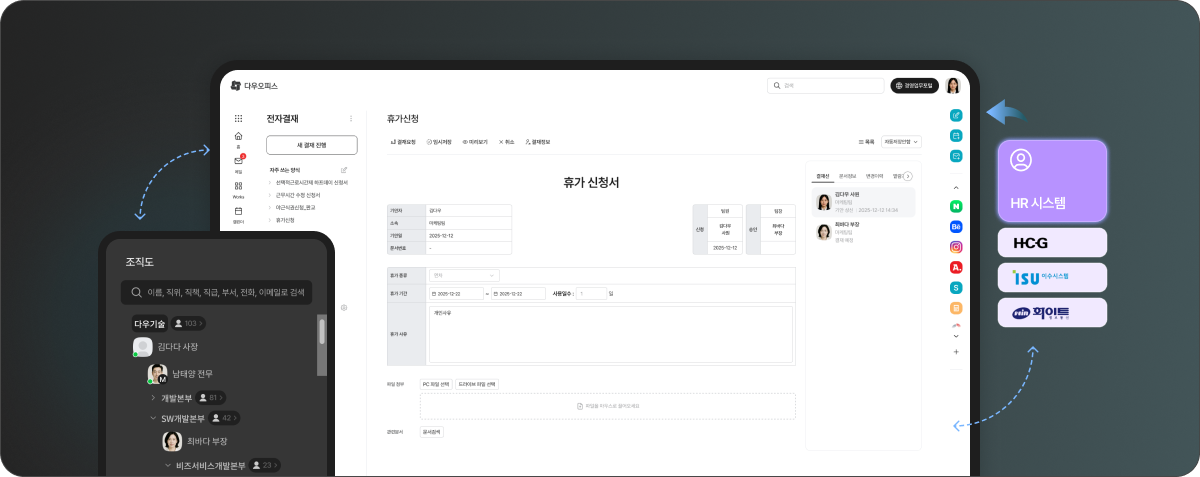Open the orange calculator shortcut icon

[956, 307]
